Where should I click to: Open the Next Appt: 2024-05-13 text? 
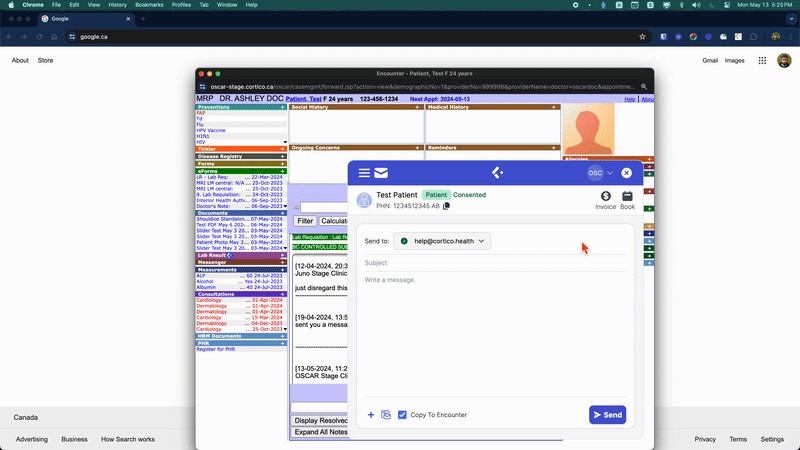click(440, 99)
